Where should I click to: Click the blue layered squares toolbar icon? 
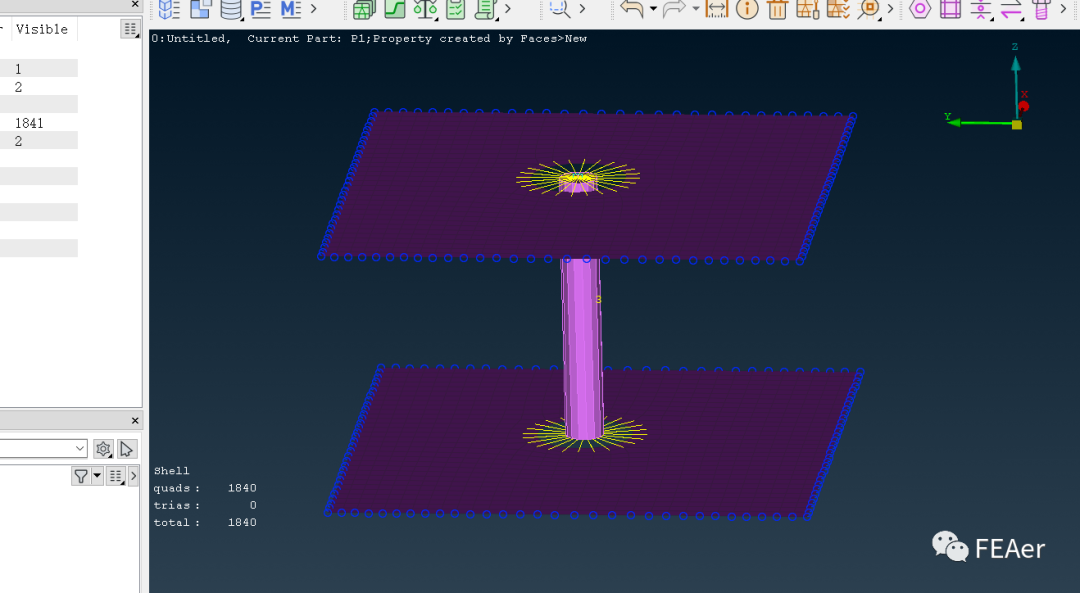tap(200, 9)
